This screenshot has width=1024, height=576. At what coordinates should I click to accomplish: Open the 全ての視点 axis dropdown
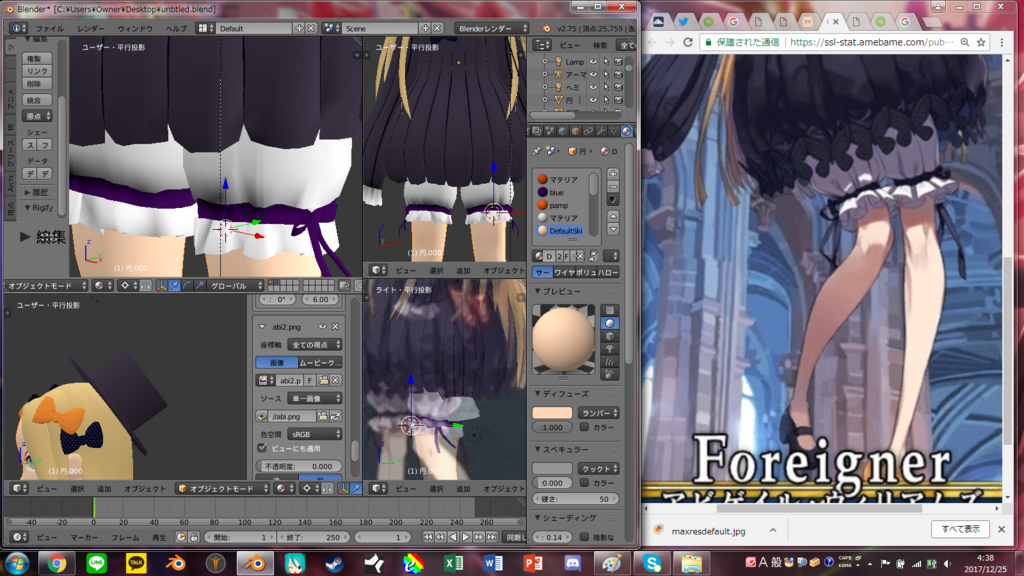click(315, 344)
